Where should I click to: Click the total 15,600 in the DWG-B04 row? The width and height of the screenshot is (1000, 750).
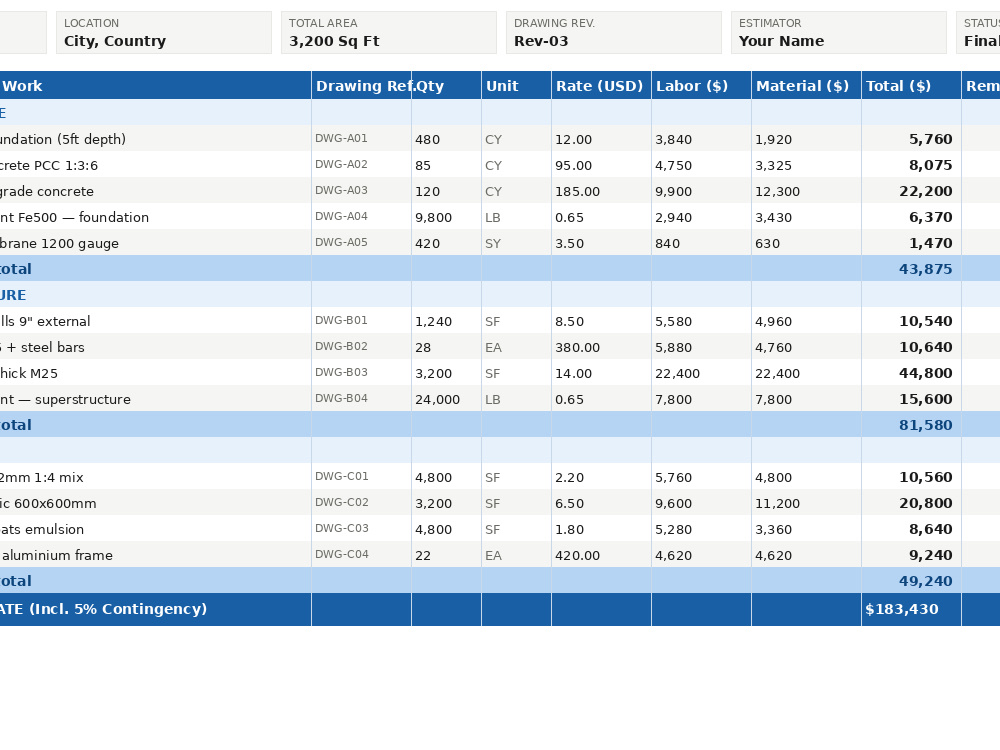(925, 399)
